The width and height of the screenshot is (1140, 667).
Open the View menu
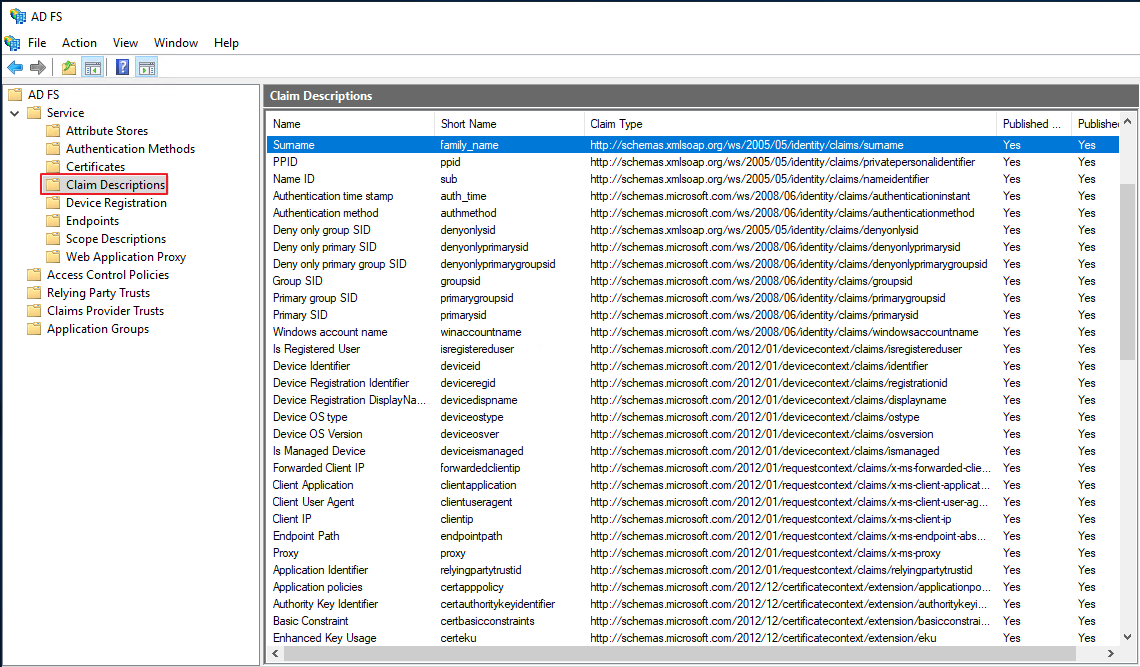125,43
